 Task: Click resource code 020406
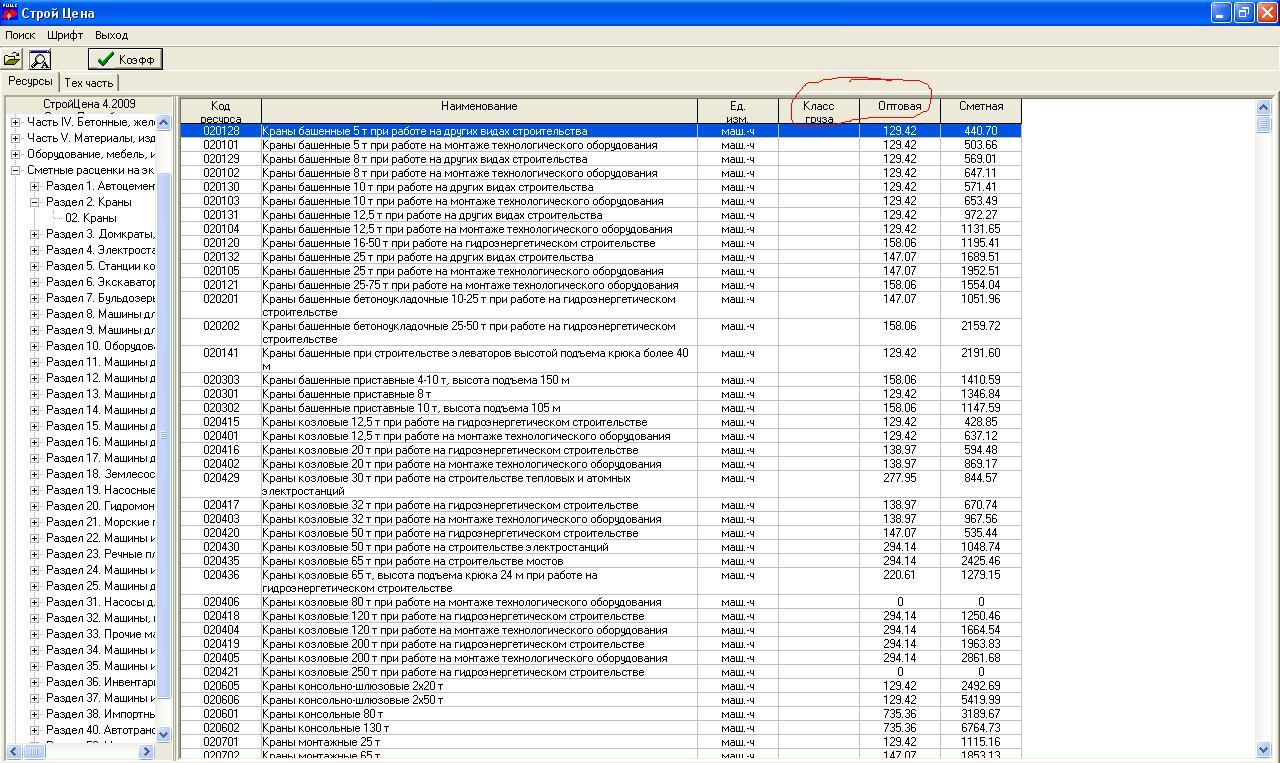click(x=221, y=602)
